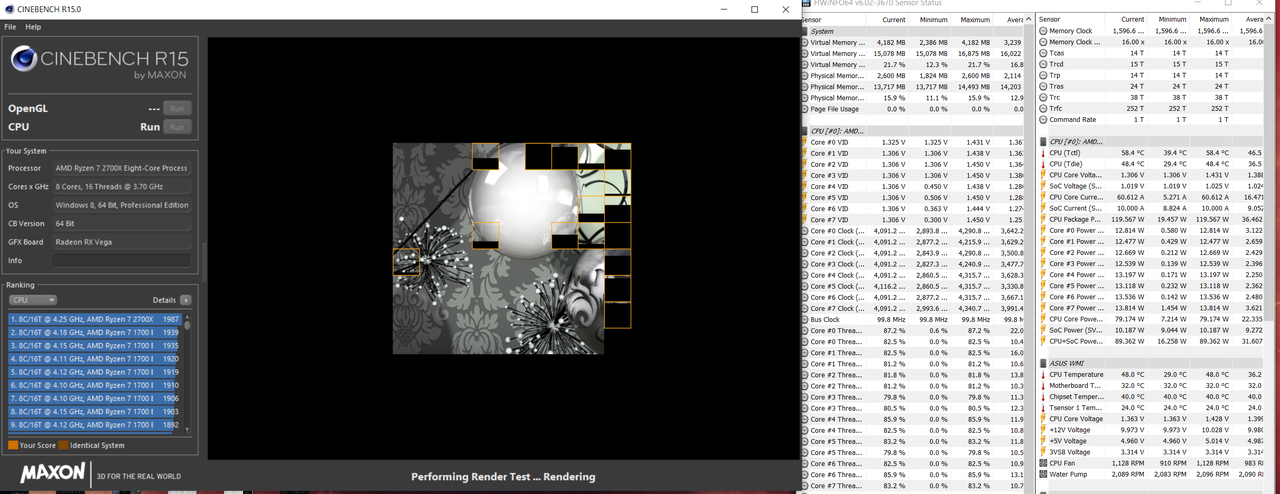The height and width of the screenshot is (494, 1280).
Task: Click the Details arrow button in Ranking
Action: (x=185, y=300)
